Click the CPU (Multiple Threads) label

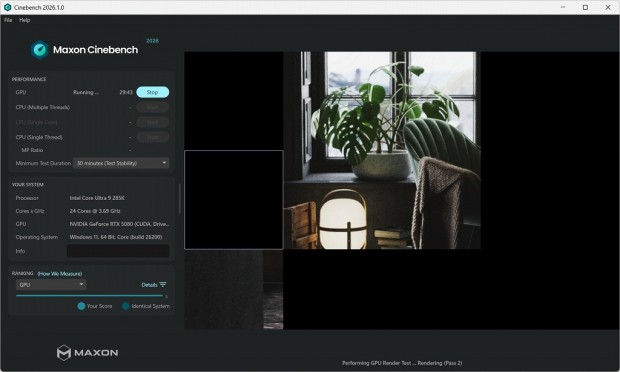(x=43, y=107)
